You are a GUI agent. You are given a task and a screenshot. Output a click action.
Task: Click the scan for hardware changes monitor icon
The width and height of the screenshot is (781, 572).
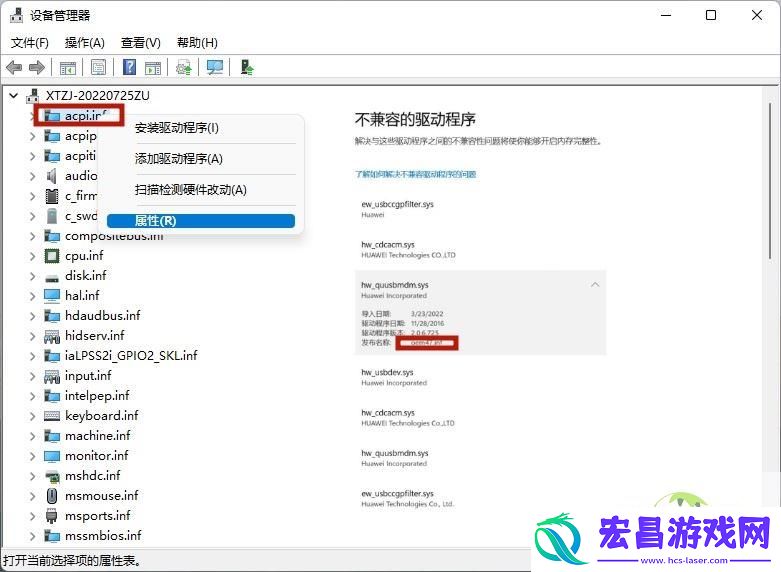pos(215,67)
